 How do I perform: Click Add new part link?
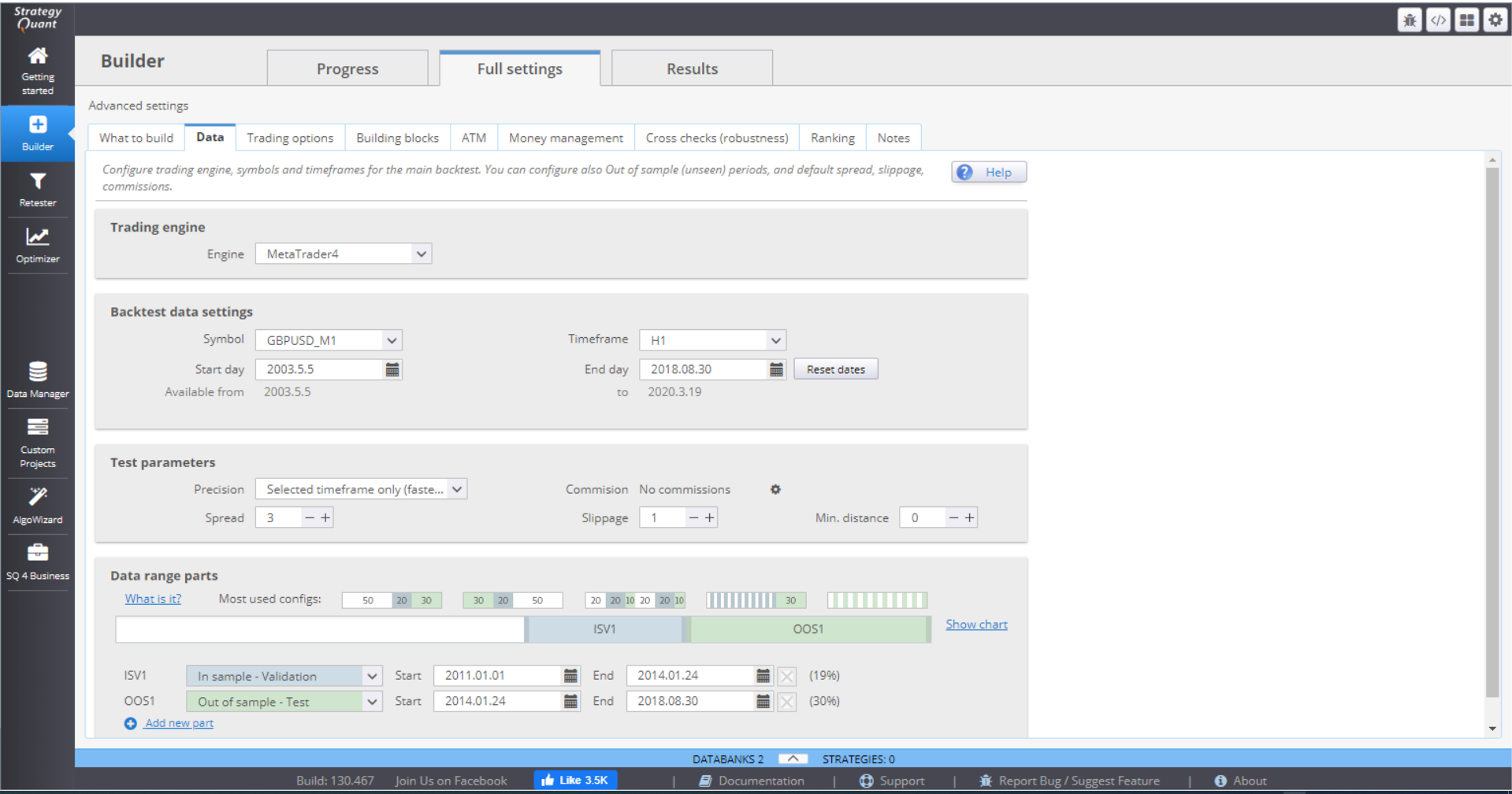(x=179, y=723)
